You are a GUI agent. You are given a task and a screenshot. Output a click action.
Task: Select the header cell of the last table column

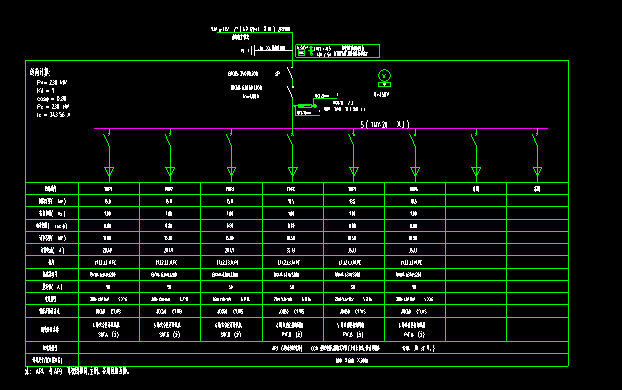pos(537,189)
